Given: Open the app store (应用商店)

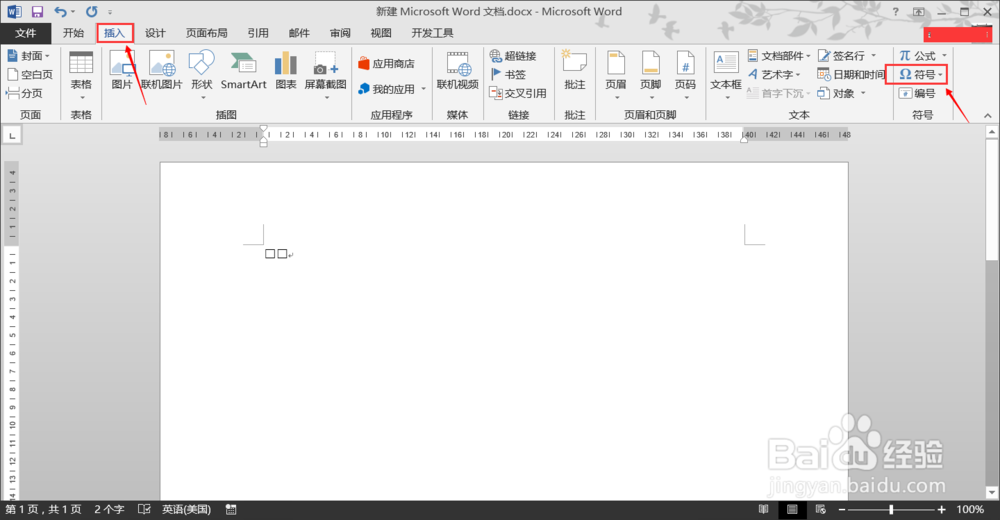Looking at the screenshot, I should point(386,63).
